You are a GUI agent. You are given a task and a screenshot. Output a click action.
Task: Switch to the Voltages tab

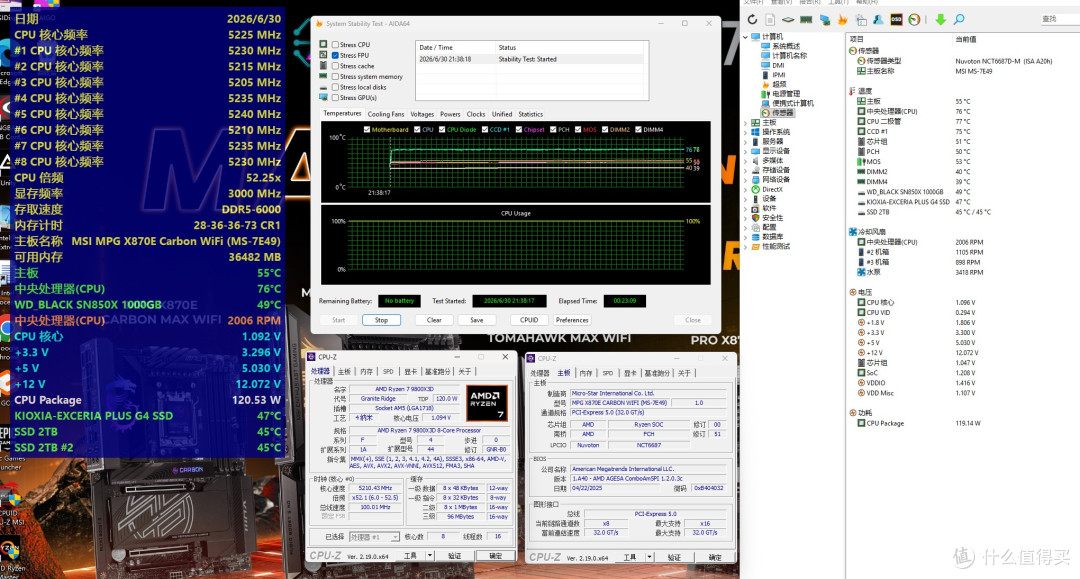(x=422, y=114)
